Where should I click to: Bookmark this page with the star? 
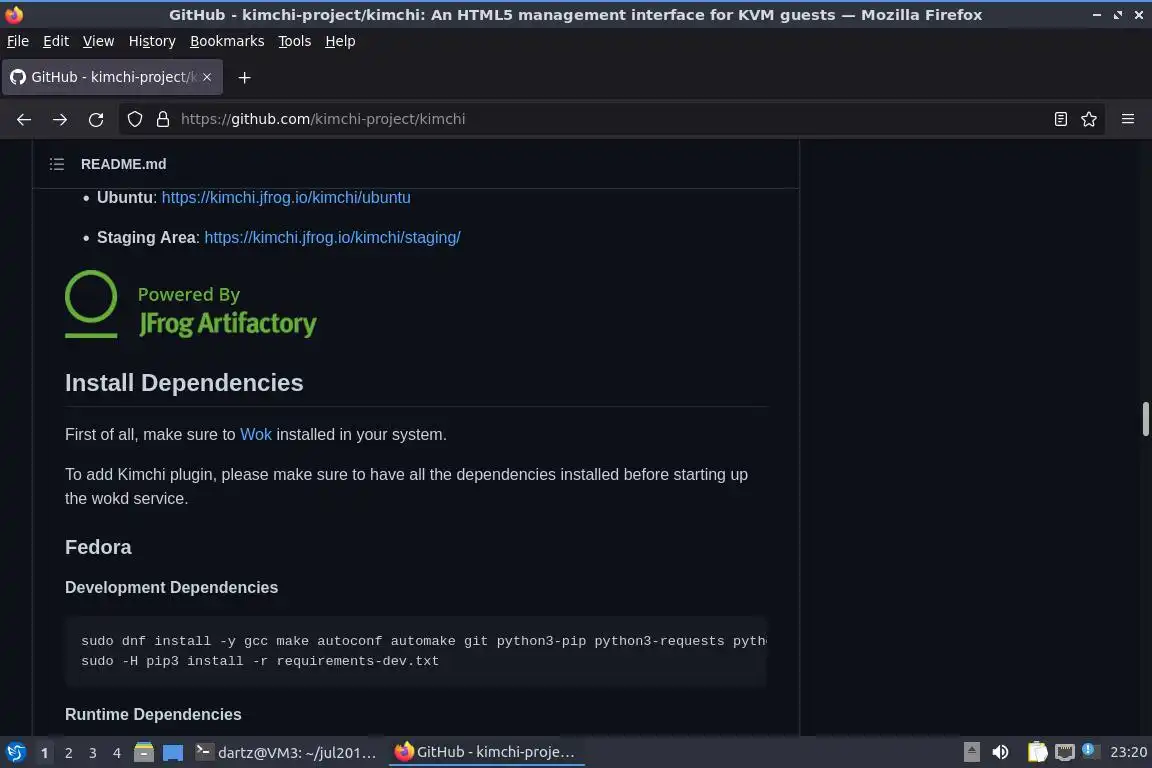1089,119
